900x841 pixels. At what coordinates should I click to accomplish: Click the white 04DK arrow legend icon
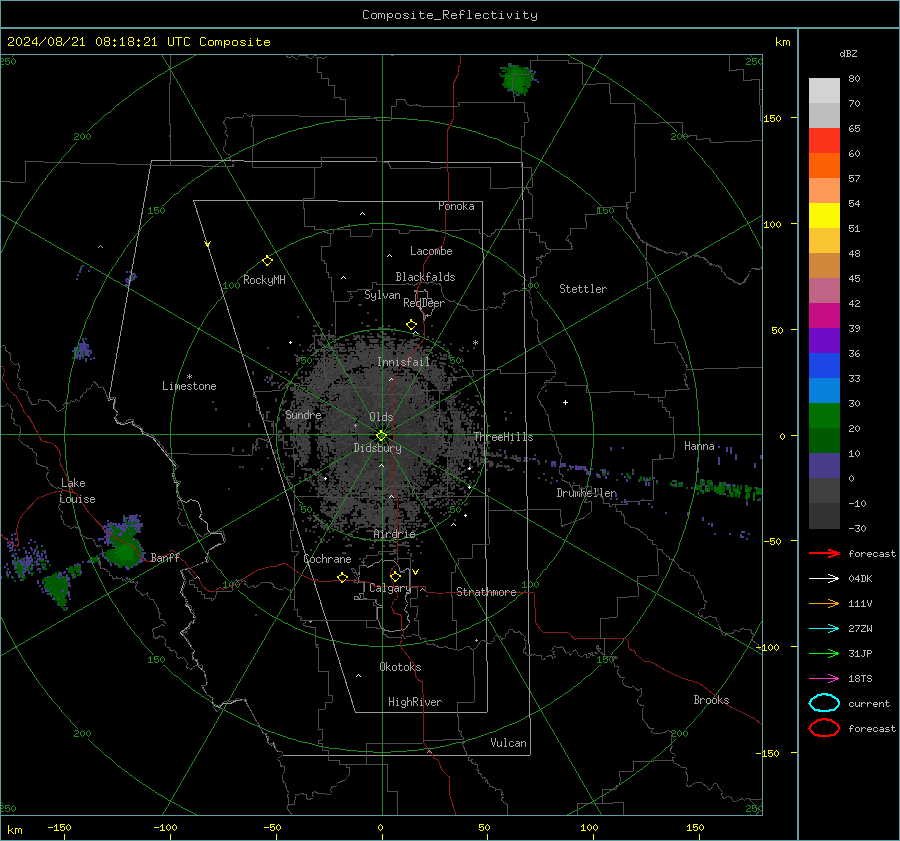click(x=824, y=578)
